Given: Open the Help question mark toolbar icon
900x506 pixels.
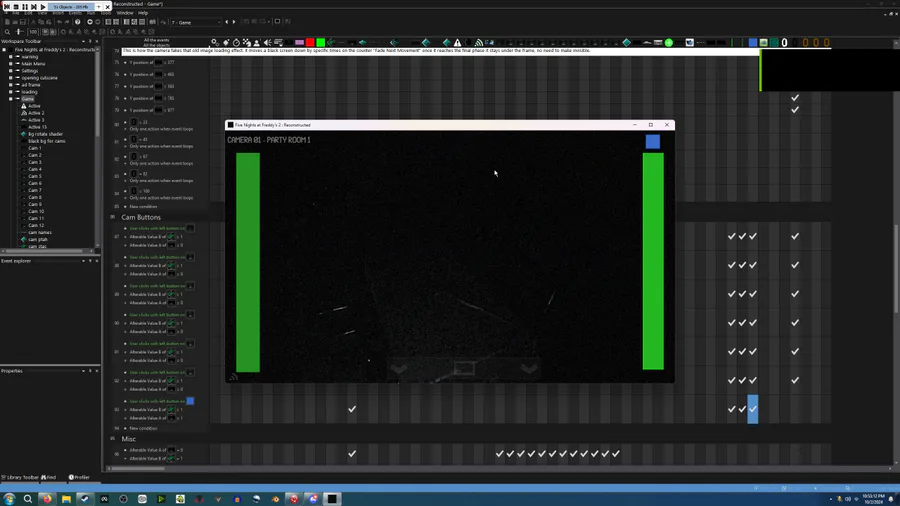Looking at the screenshot, I should (77, 22).
